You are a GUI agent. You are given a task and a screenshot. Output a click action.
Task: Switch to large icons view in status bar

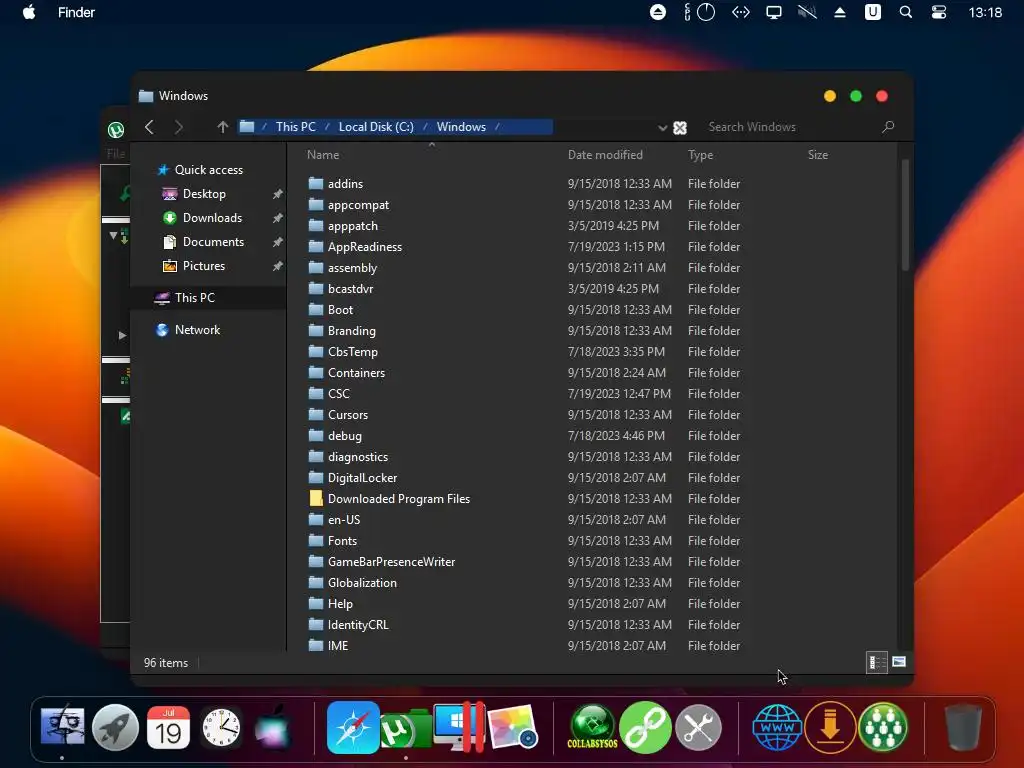pyautogui.click(x=899, y=662)
